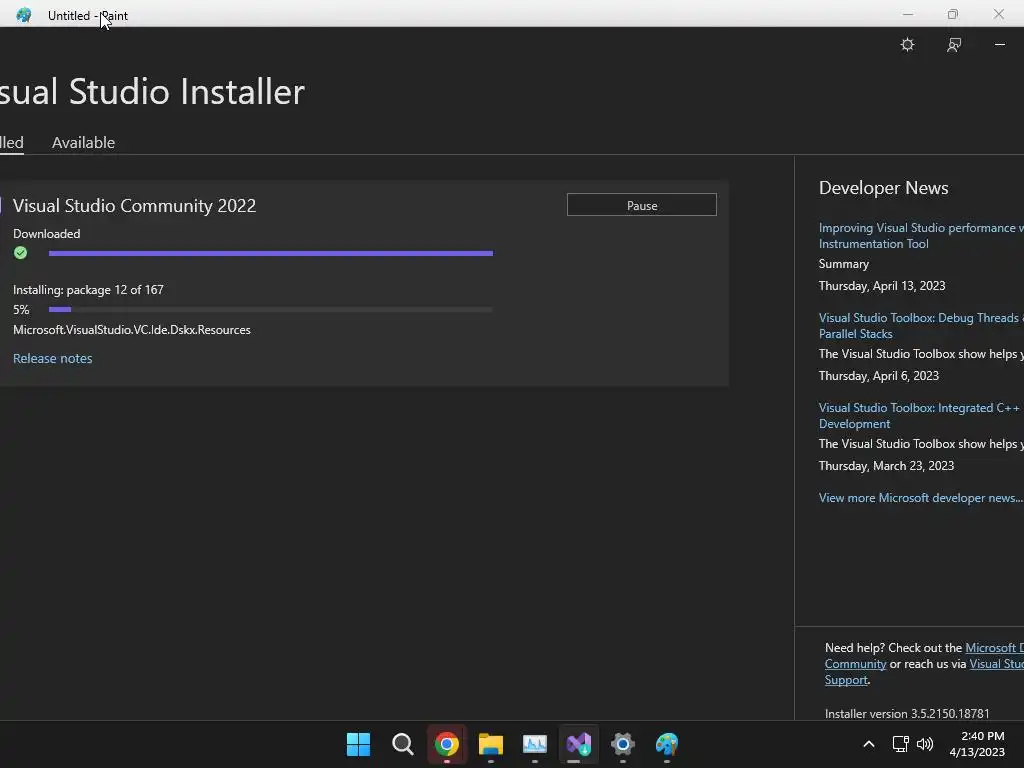Click the 'Untitled - Paint' title text
Screen dimensions: 1024x768
tap(88, 16)
